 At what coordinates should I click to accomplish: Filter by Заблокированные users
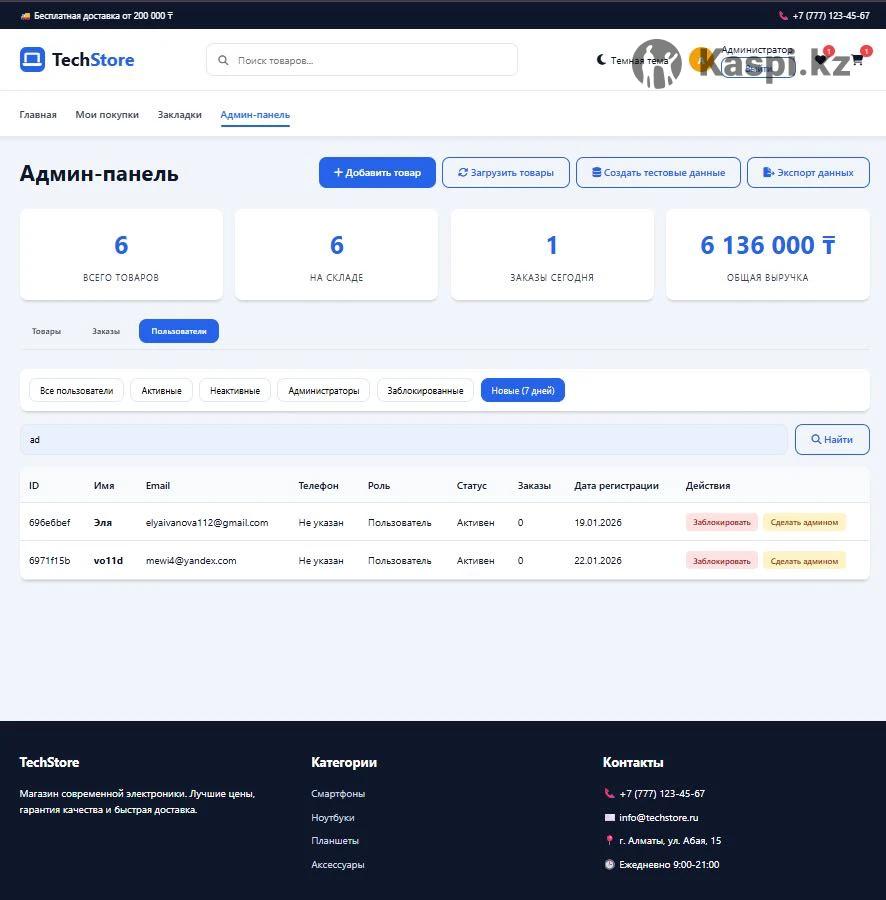425,391
